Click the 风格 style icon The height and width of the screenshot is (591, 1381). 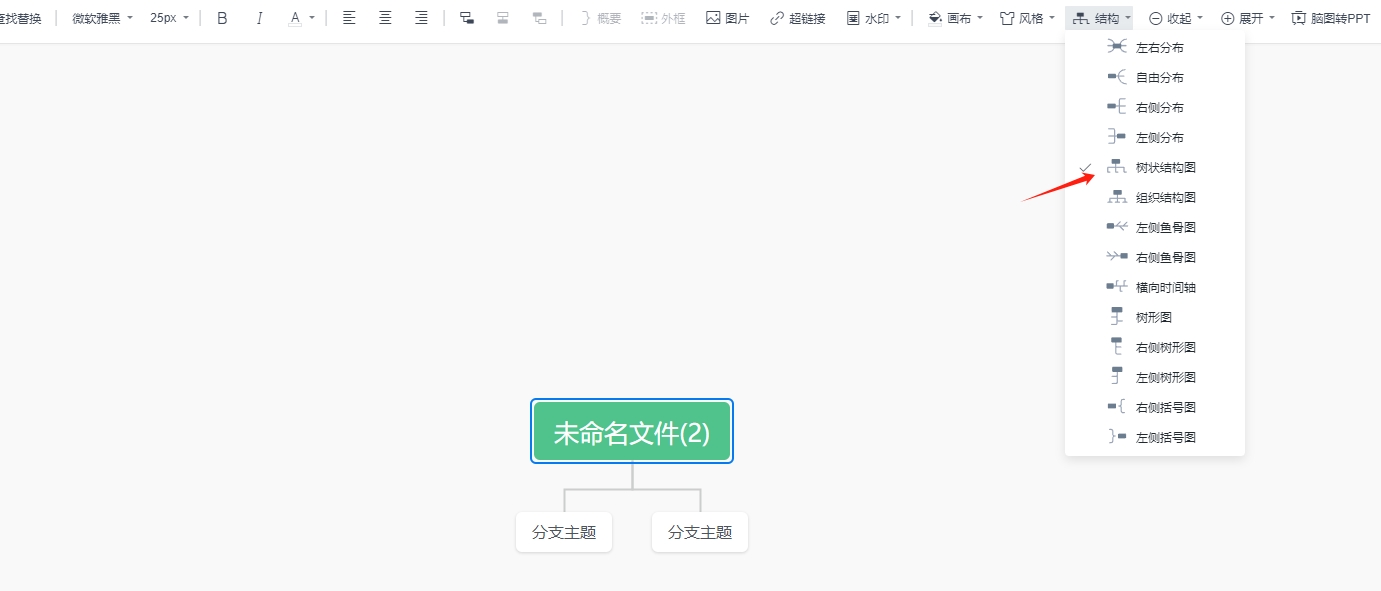[1026, 17]
